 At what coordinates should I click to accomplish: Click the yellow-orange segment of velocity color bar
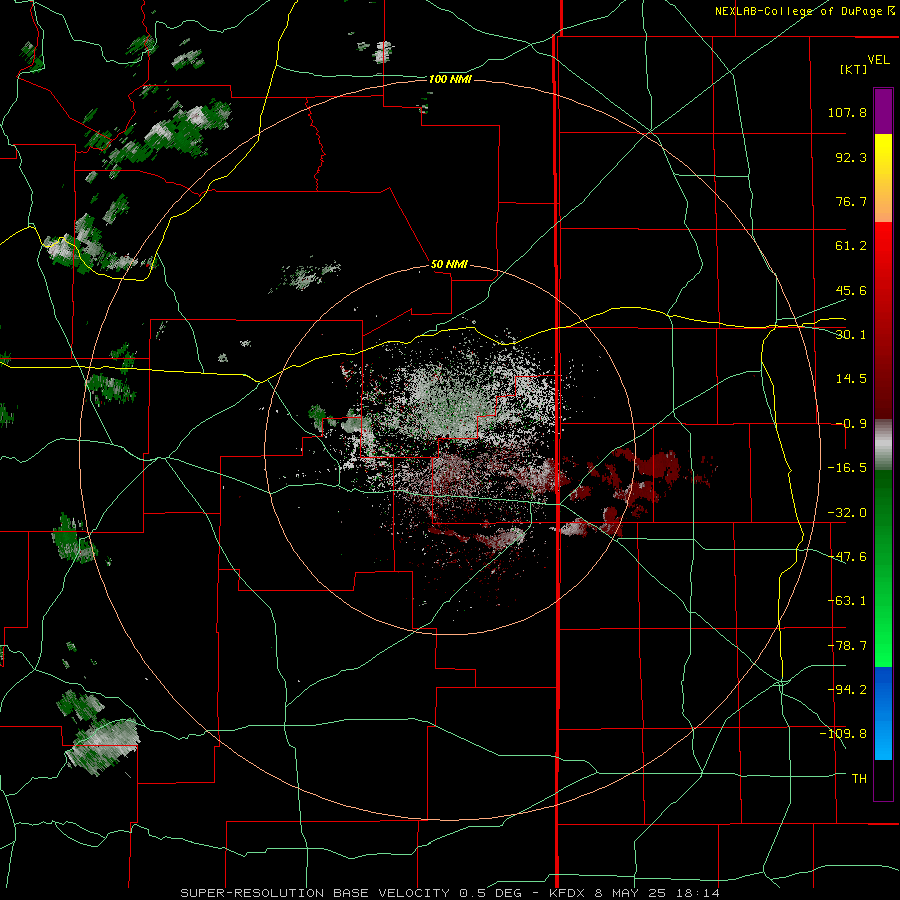coord(883,178)
